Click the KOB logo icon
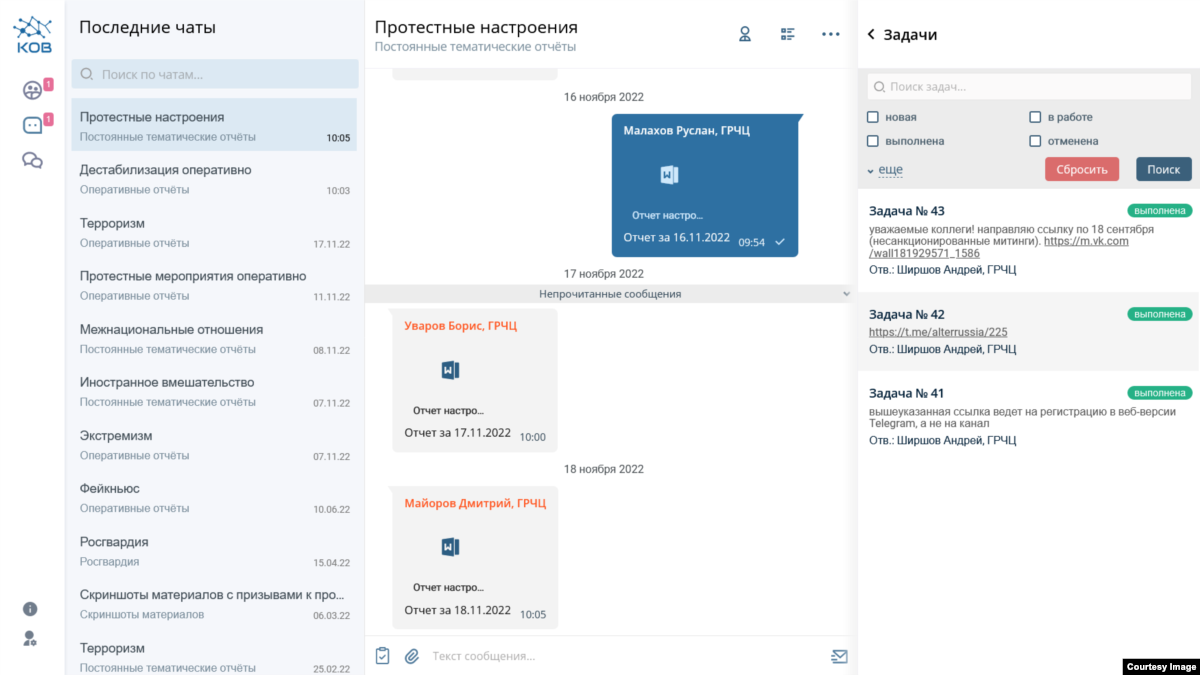Viewport: 1200px width, 675px height. click(x=32, y=35)
